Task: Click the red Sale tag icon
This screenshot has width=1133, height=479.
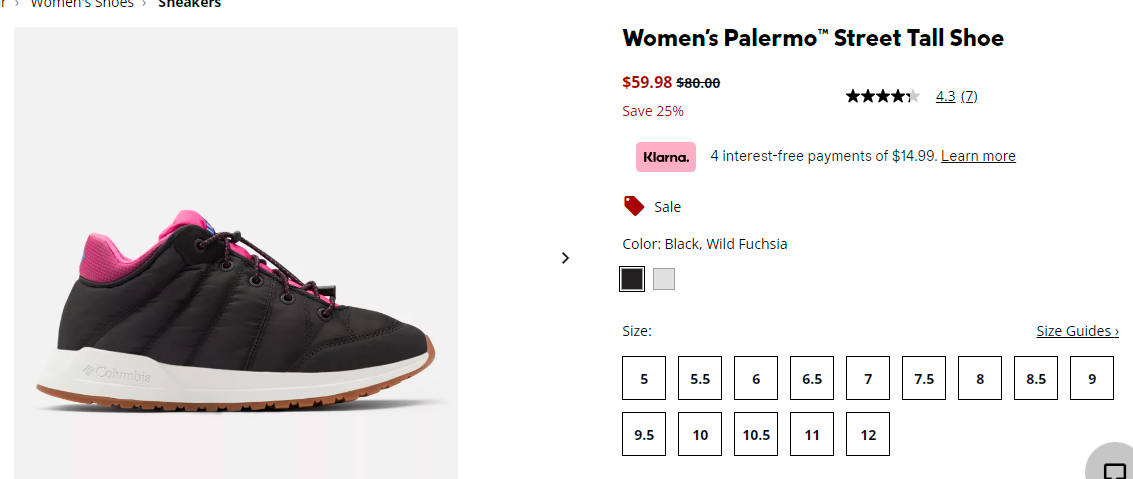Action: pos(634,206)
